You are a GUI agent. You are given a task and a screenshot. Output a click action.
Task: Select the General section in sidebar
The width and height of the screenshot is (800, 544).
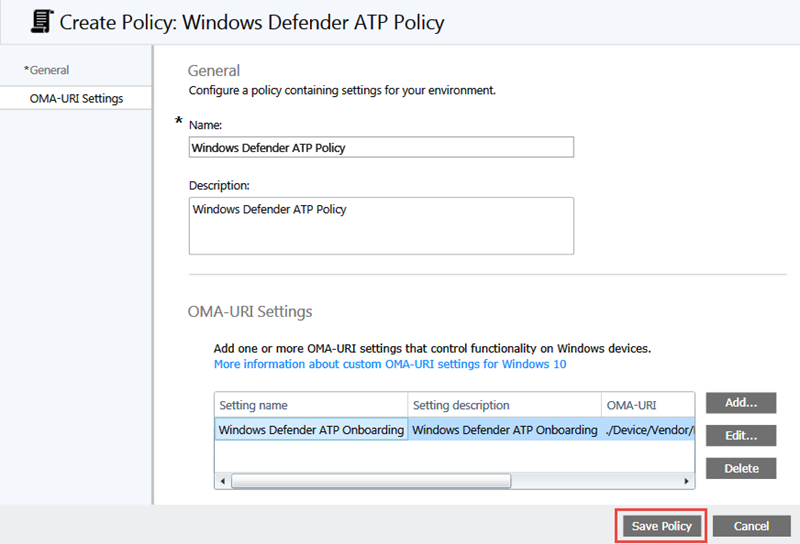pyautogui.click(x=47, y=70)
